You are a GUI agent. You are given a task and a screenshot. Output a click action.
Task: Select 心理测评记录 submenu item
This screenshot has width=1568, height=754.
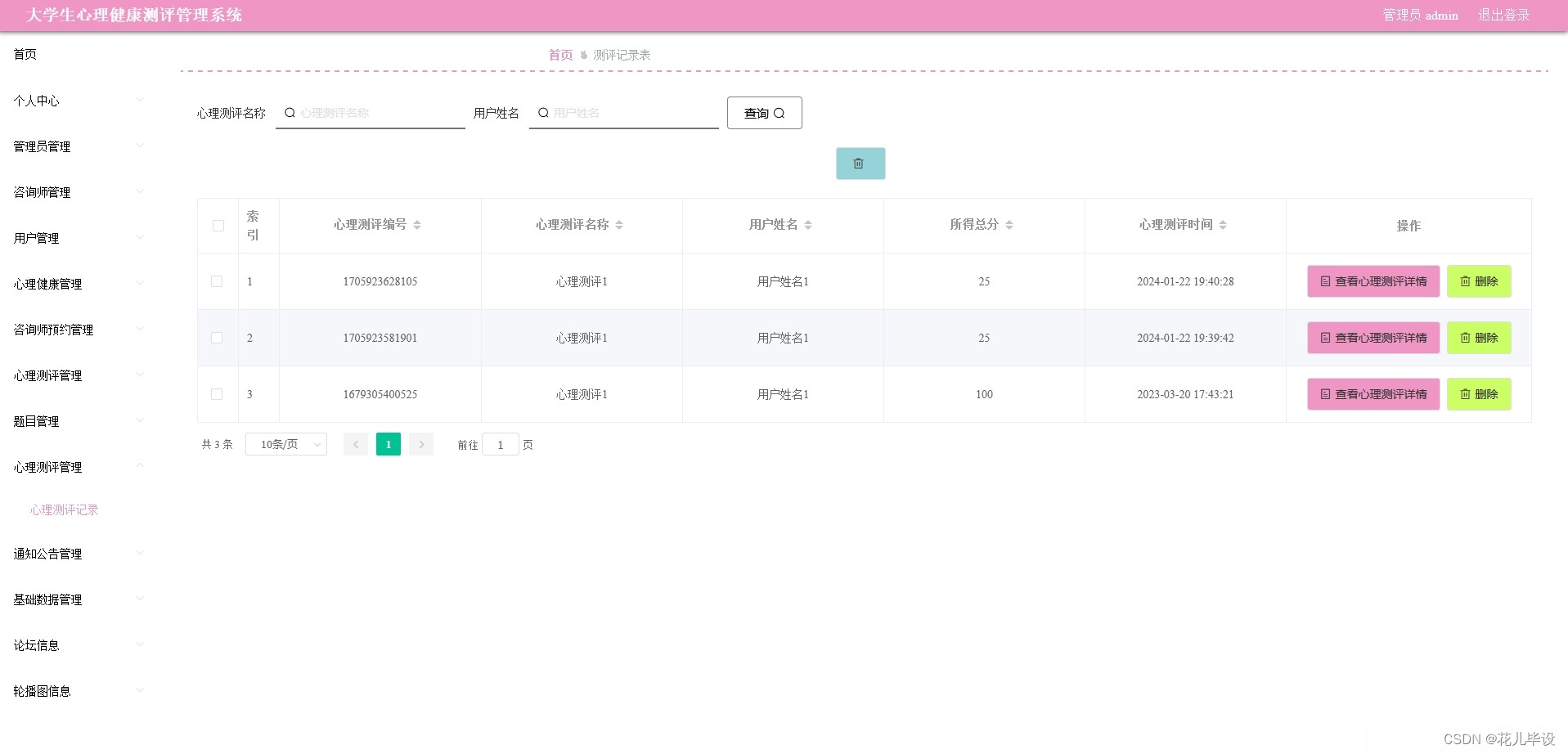65,509
